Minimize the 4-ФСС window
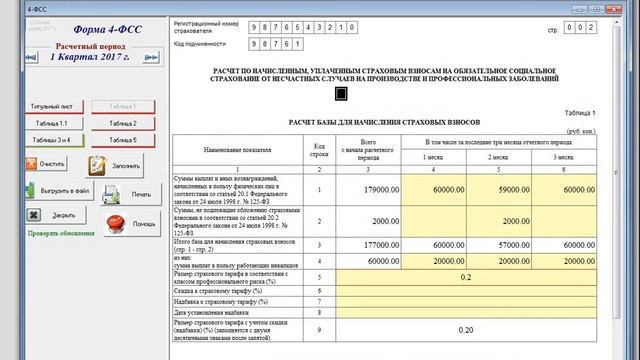Viewport: 640px width, 360px height. click(579, 9)
